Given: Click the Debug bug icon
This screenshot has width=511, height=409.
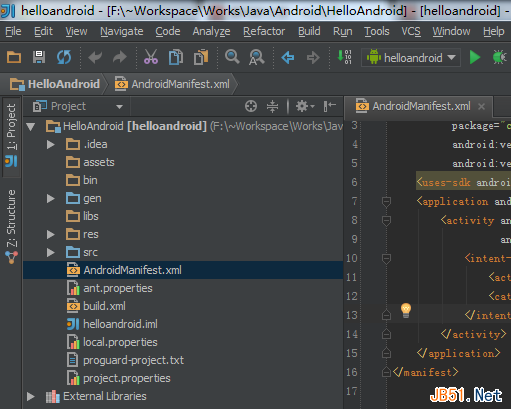Looking at the screenshot, I should click(500, 57).
